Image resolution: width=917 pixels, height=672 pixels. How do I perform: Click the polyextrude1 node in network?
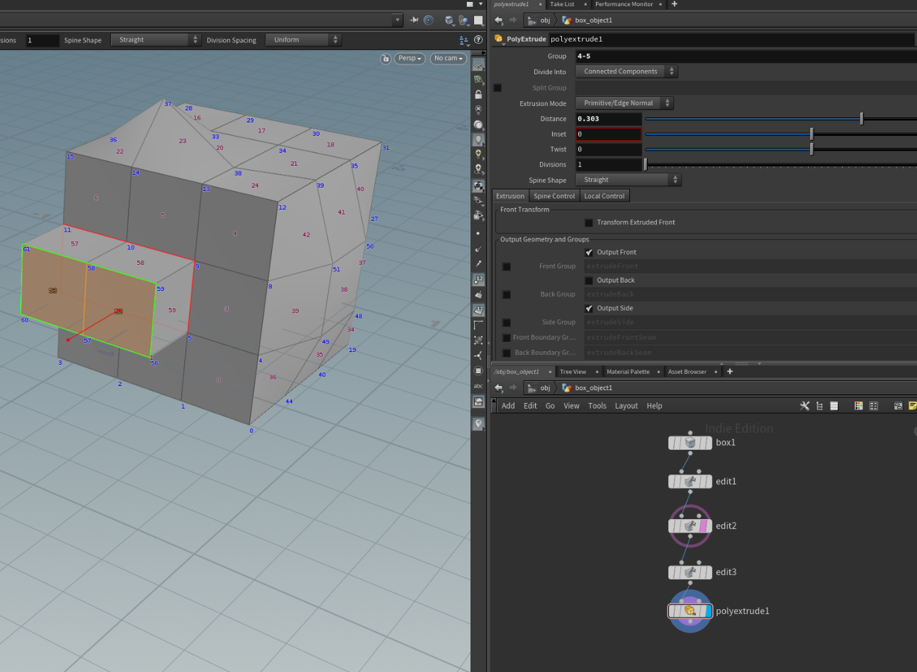click(690, 611)
